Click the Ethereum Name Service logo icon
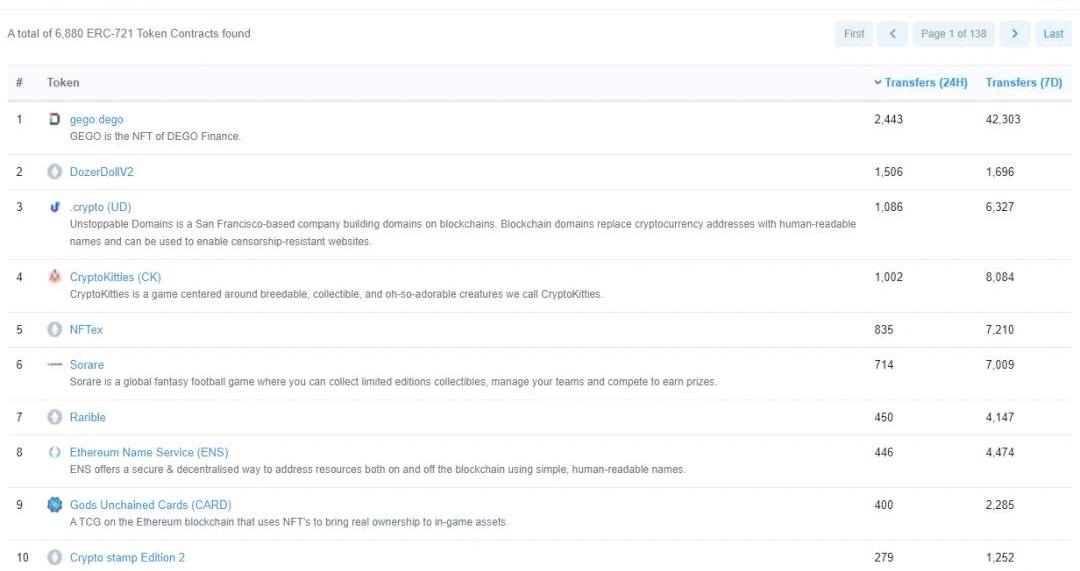1080x571 pixels. 54,452
